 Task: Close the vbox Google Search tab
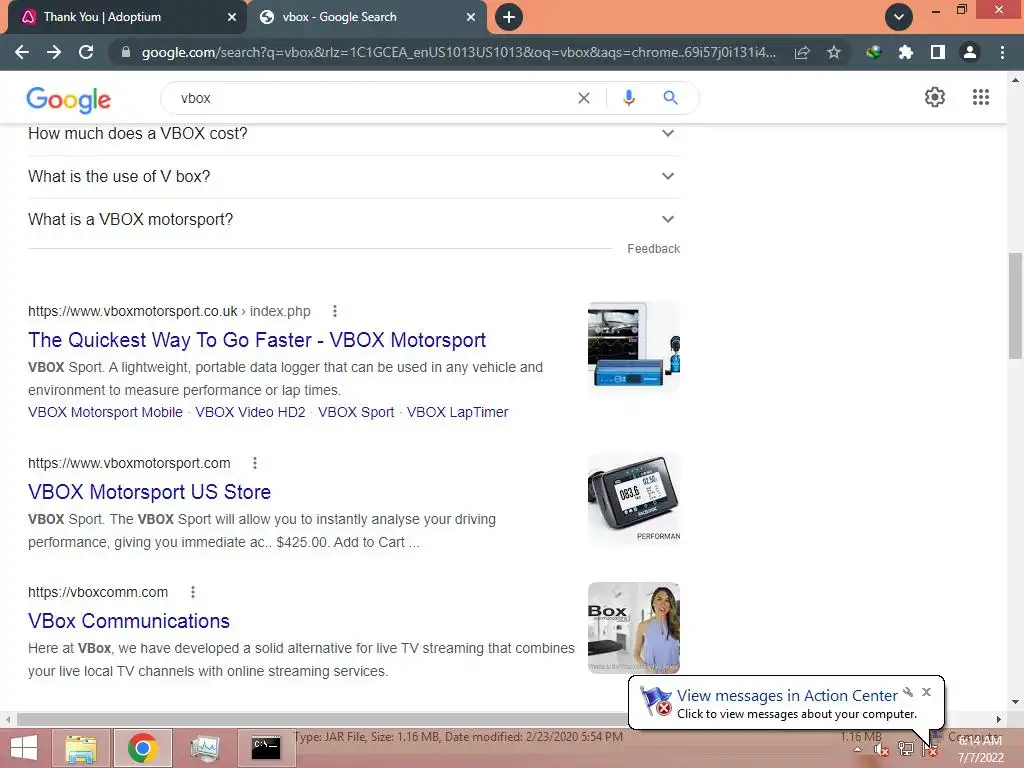[471, 17]
